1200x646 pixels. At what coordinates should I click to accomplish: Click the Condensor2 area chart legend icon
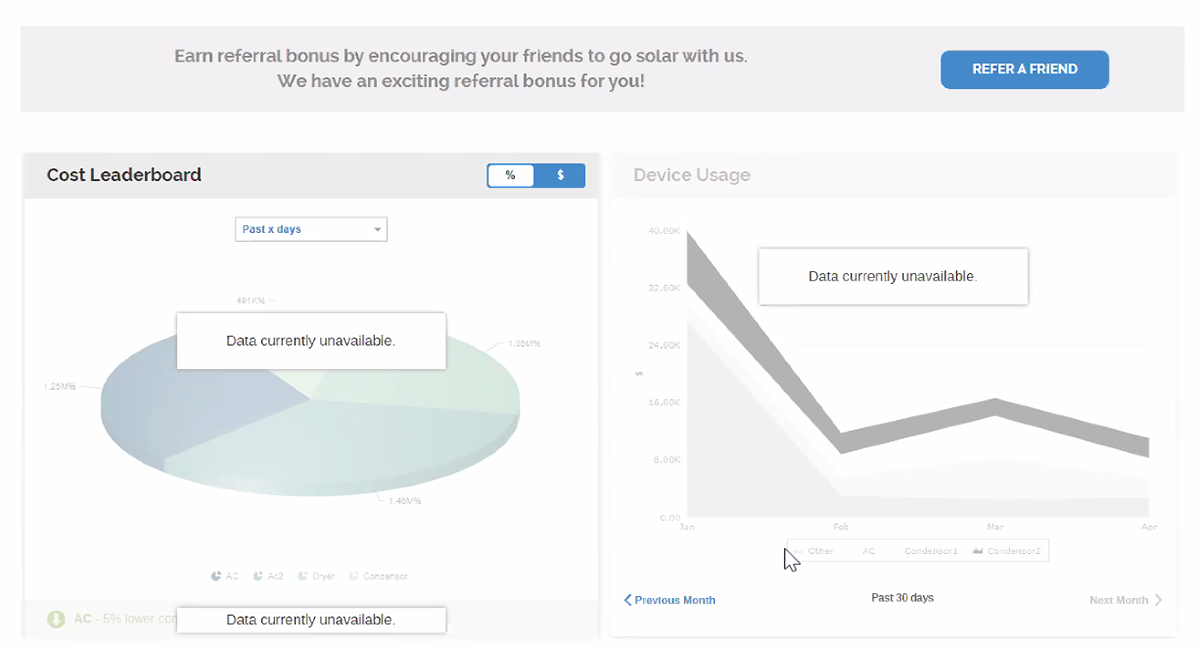[x=978, y=551]
